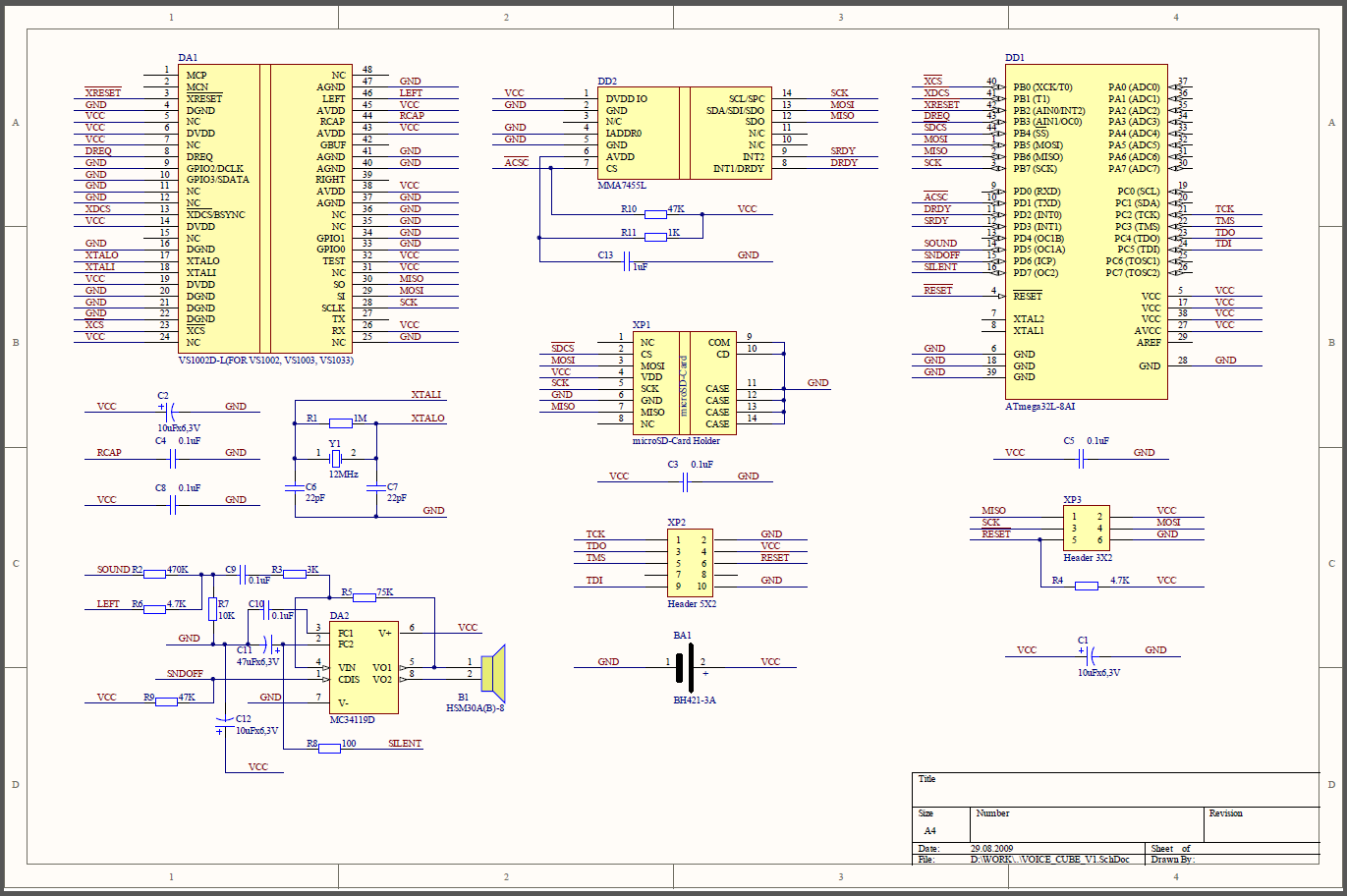Screen dimensions: 1347x896
Task: Select the XP2 Header 5X2 connector
Action: pyautogui.click(x=690, y=563)
